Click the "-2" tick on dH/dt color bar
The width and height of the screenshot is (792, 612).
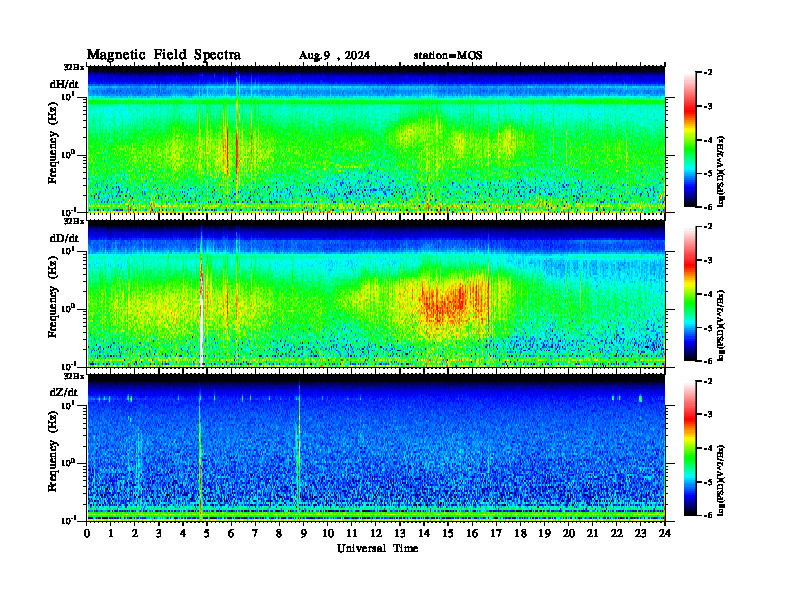coord(708,73)
